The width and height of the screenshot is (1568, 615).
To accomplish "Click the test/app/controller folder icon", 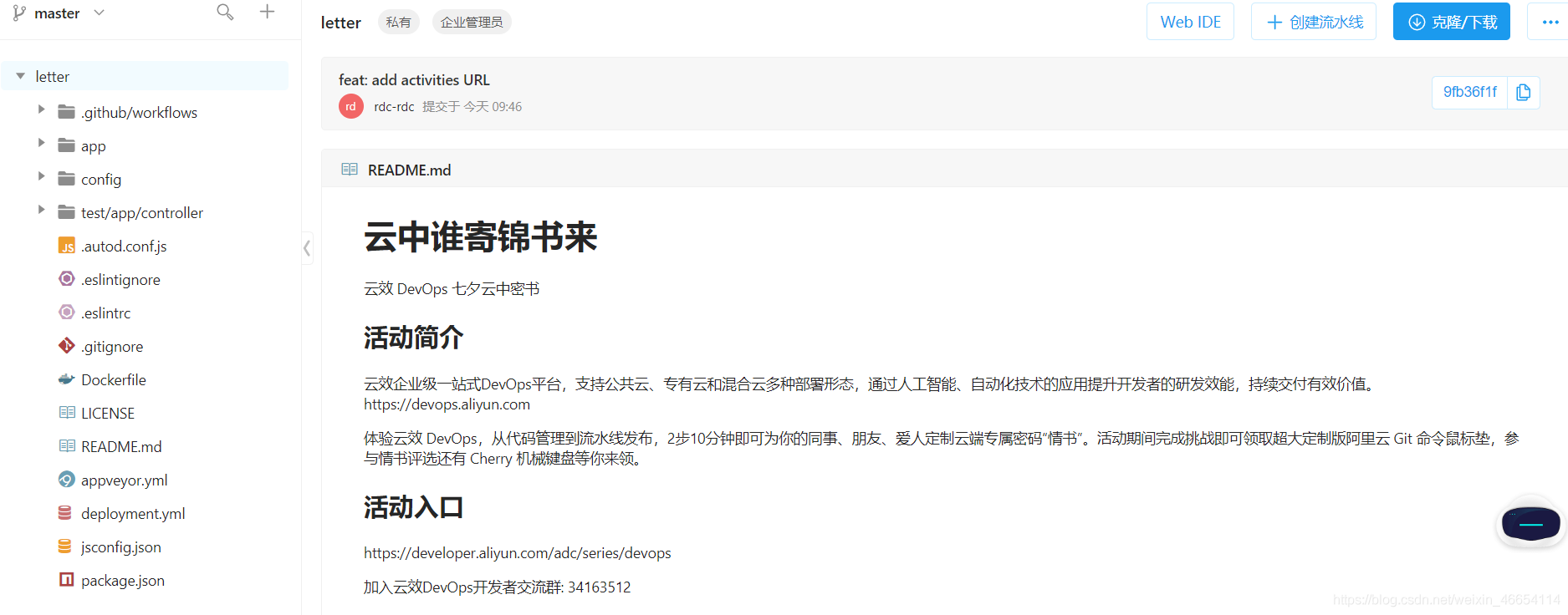I will pos(66,212).
